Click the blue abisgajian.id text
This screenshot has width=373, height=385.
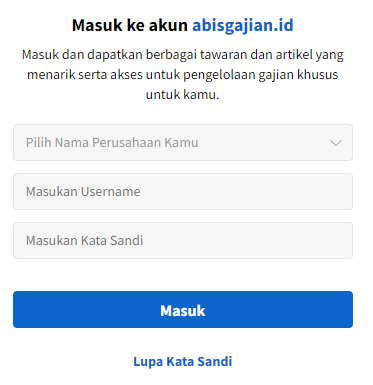(243, 26)
